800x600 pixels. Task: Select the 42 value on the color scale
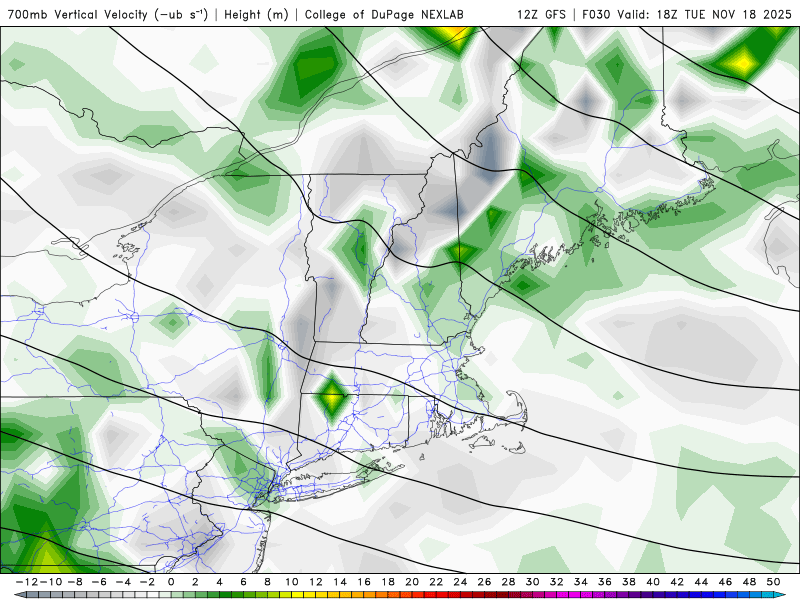click(x=677, y=582)
